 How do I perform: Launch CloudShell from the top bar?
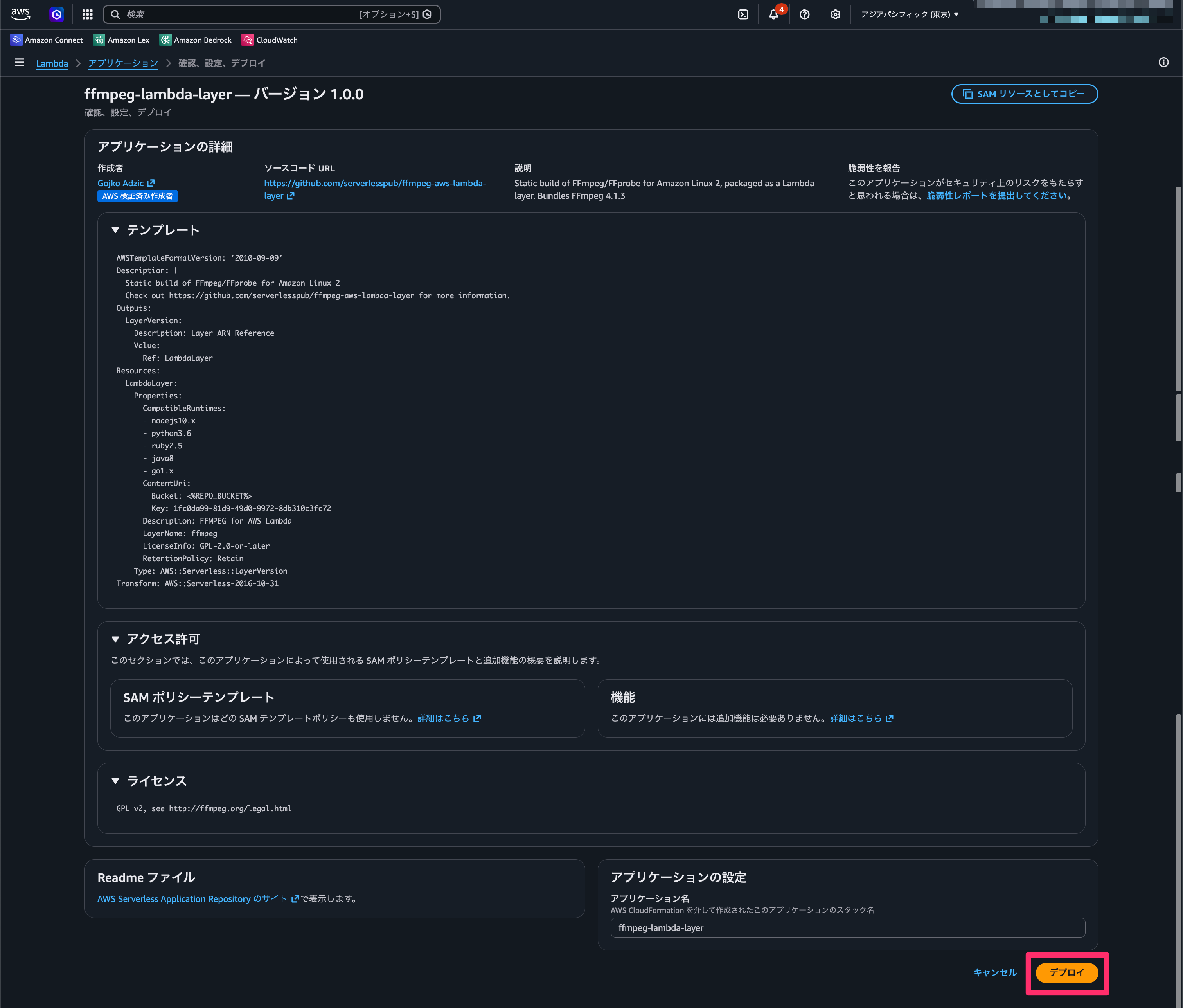coord(743,14)
